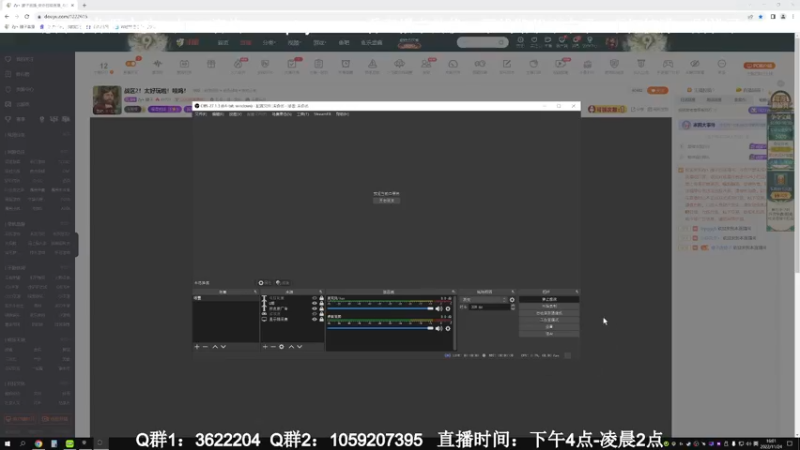Click Start Recording in OBS Controls
This screenshot has height=450, width=800.
[549, 306]
